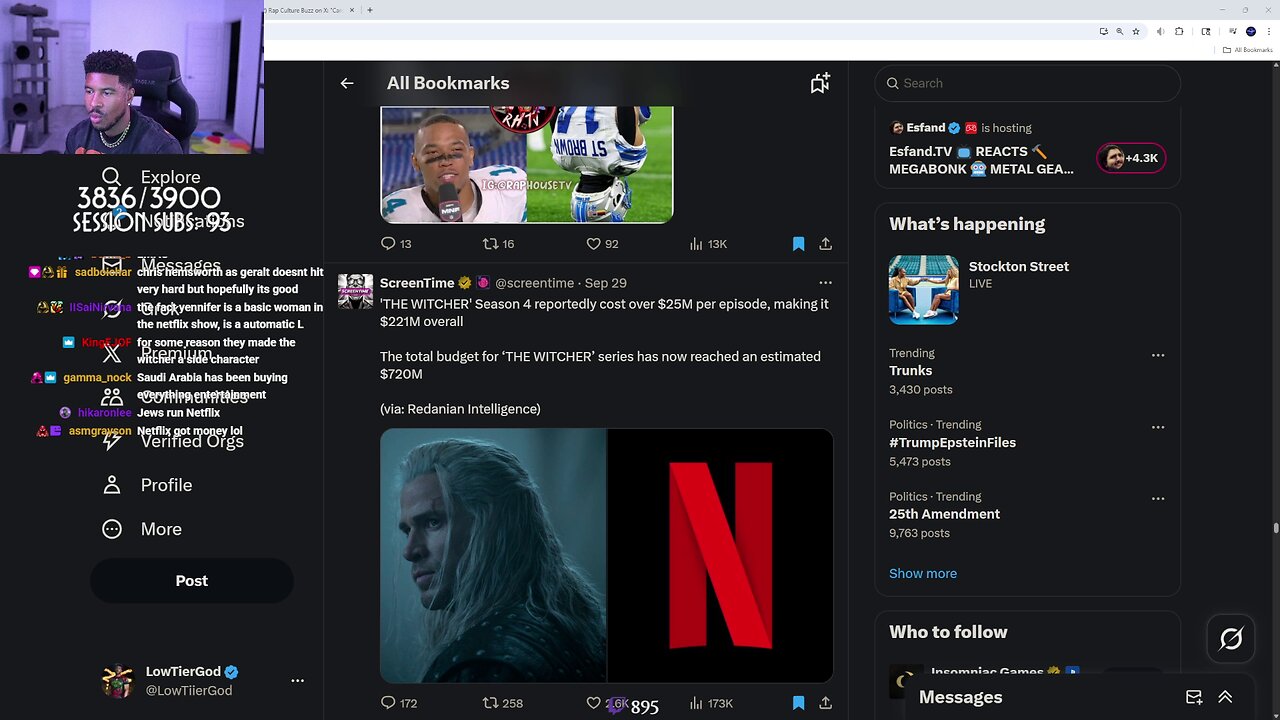Click Show more under trending
Screen dimensions: 1280x720
point(923,574)
